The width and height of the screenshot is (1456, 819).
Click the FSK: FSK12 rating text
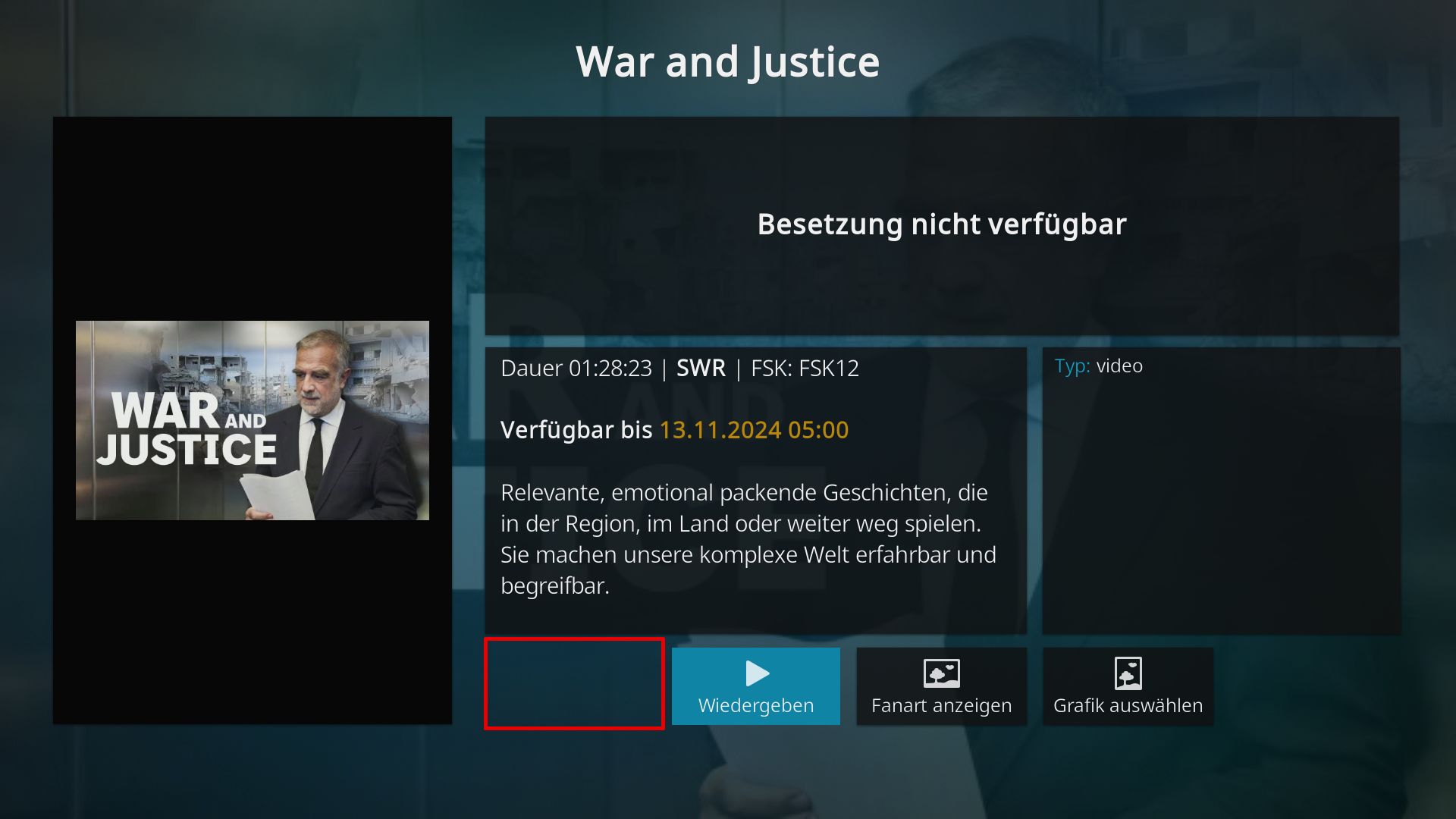[x=805, y=369]
